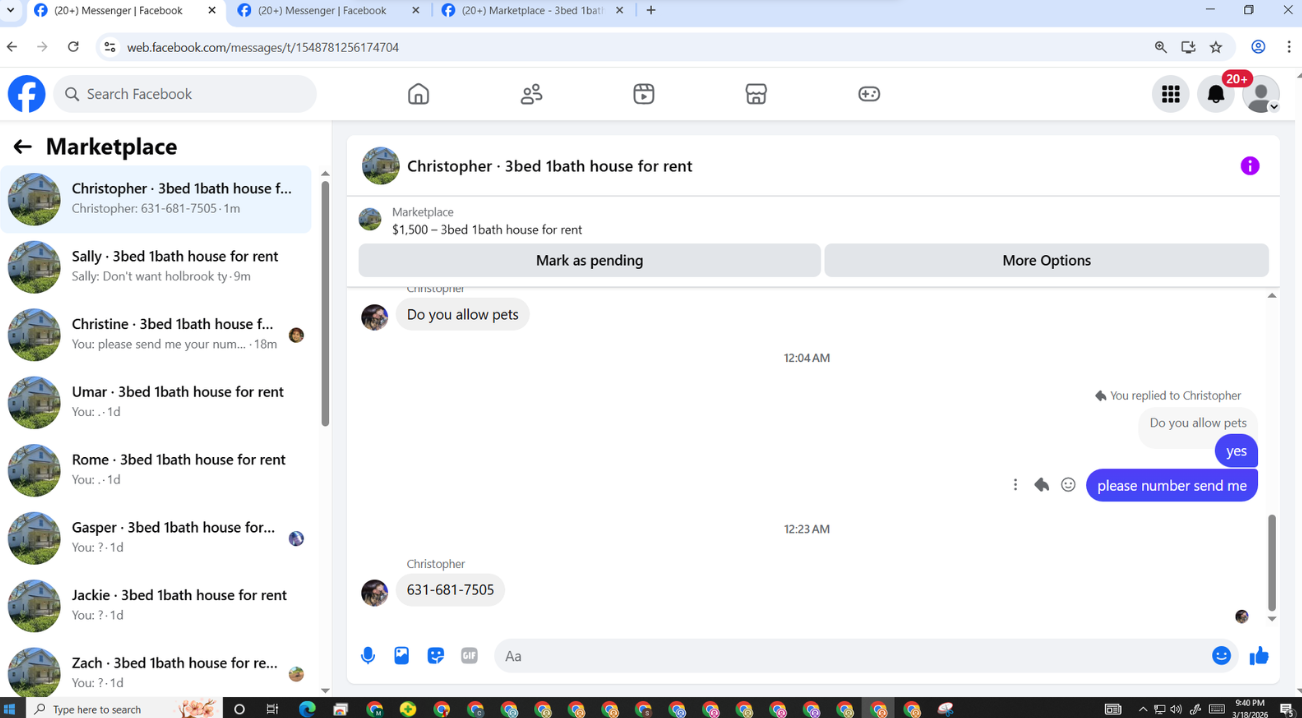Open Task View on taskbar
The height and width of the screenshot is (718, 1302).
coord(272,709)
